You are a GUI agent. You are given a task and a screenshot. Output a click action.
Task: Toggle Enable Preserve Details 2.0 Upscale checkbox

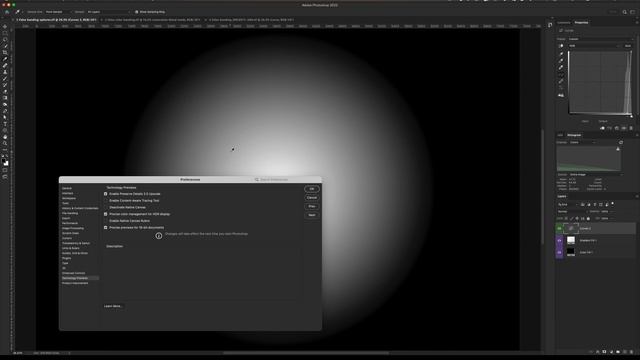tap(106, 194)
